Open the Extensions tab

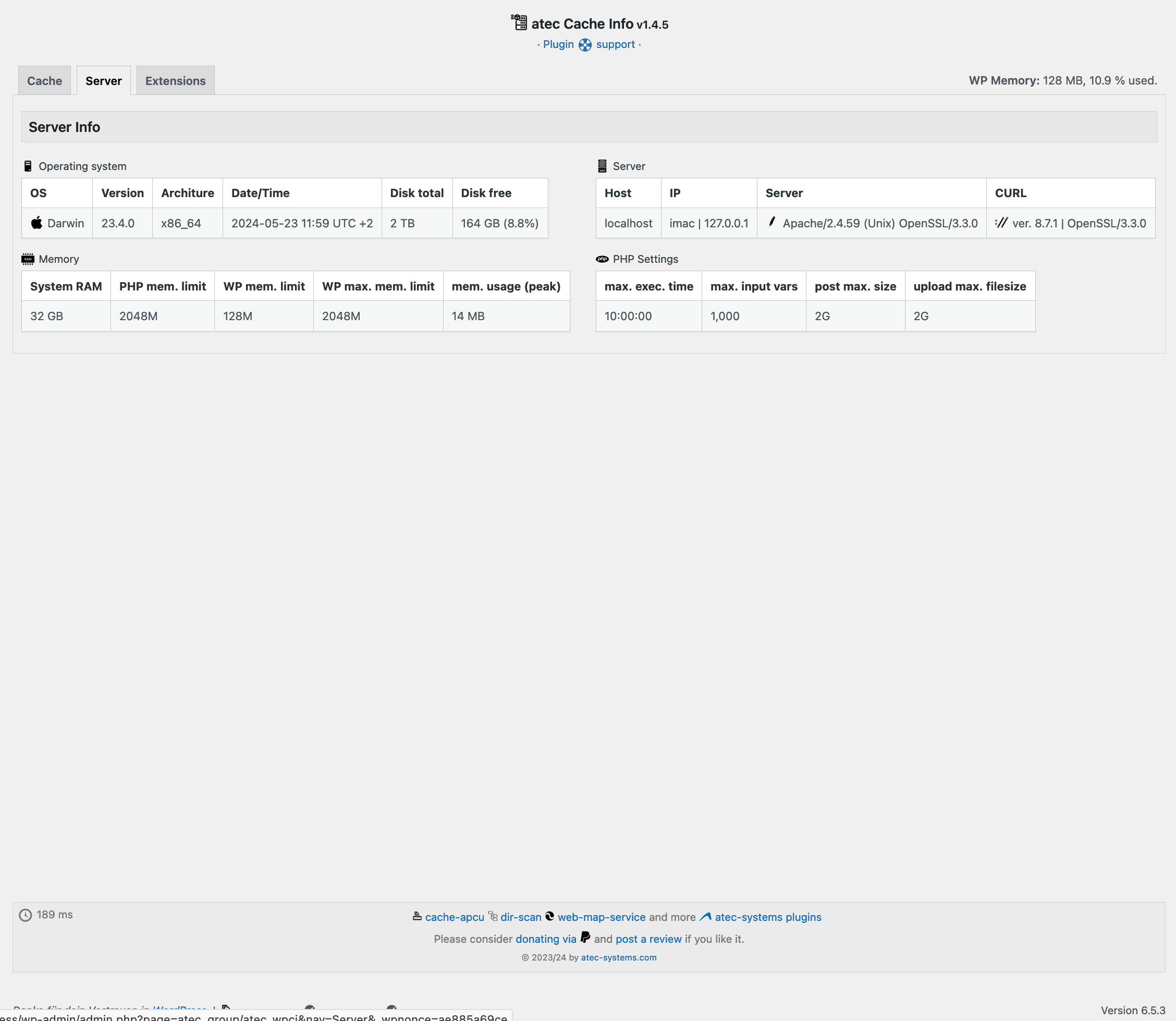tap(175, 80)
